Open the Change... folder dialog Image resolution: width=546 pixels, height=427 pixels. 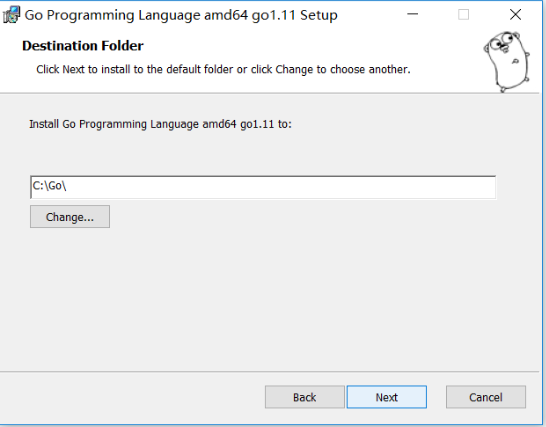pyautogui.click(x=70, y=217)
